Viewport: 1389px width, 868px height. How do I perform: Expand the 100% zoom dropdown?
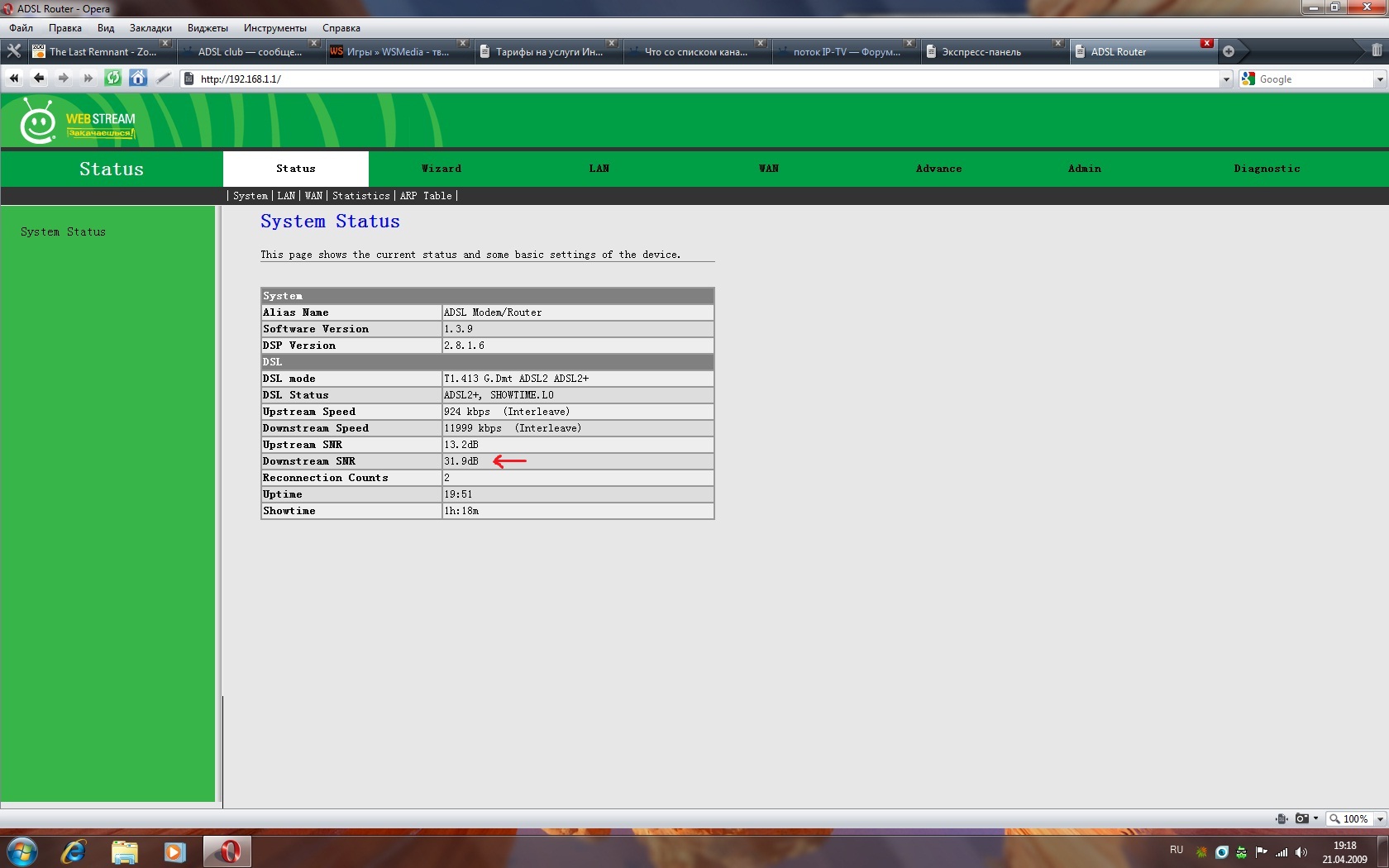pos(1380,819)
